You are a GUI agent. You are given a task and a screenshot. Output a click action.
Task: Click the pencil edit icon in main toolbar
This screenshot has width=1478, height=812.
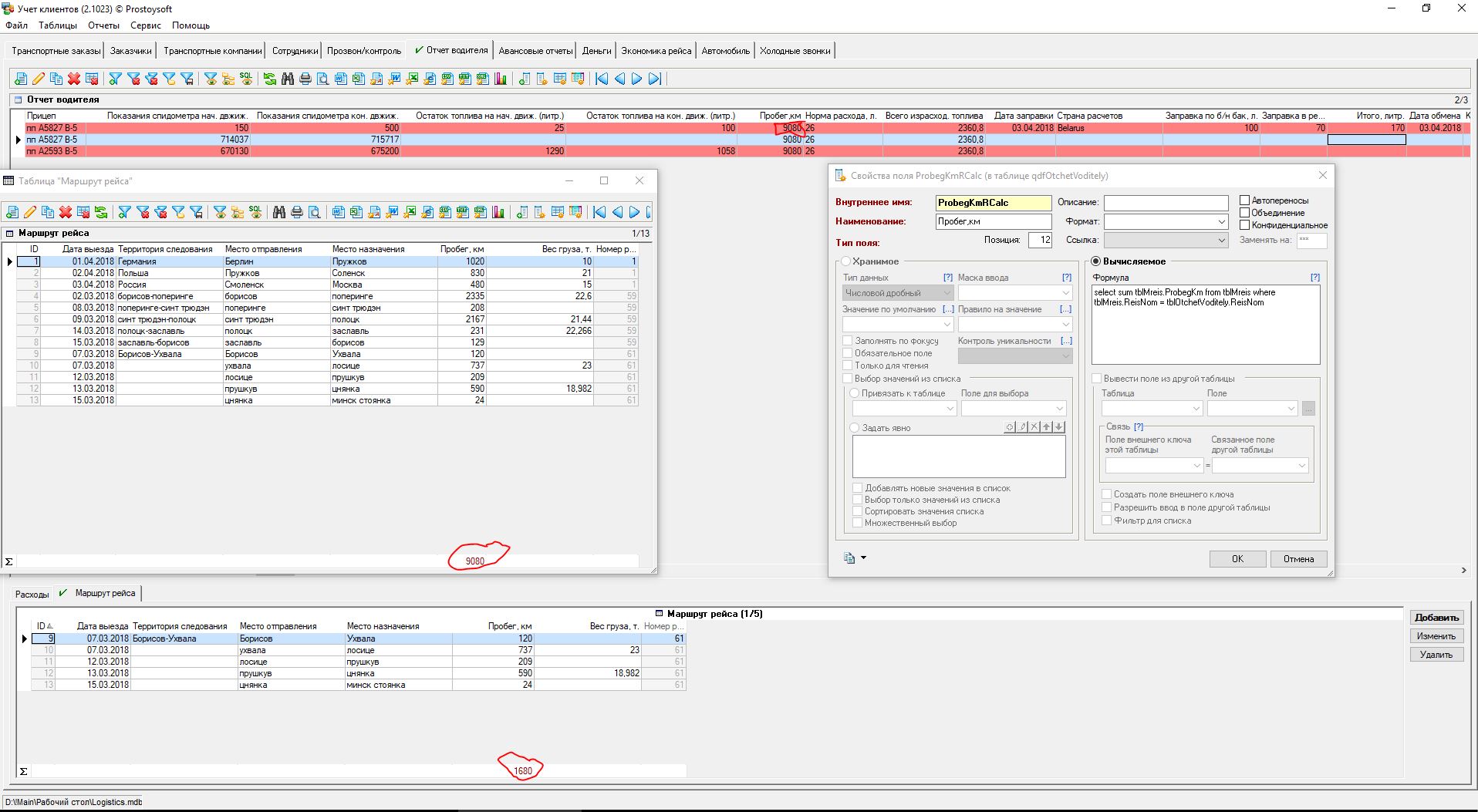point(39,79)
